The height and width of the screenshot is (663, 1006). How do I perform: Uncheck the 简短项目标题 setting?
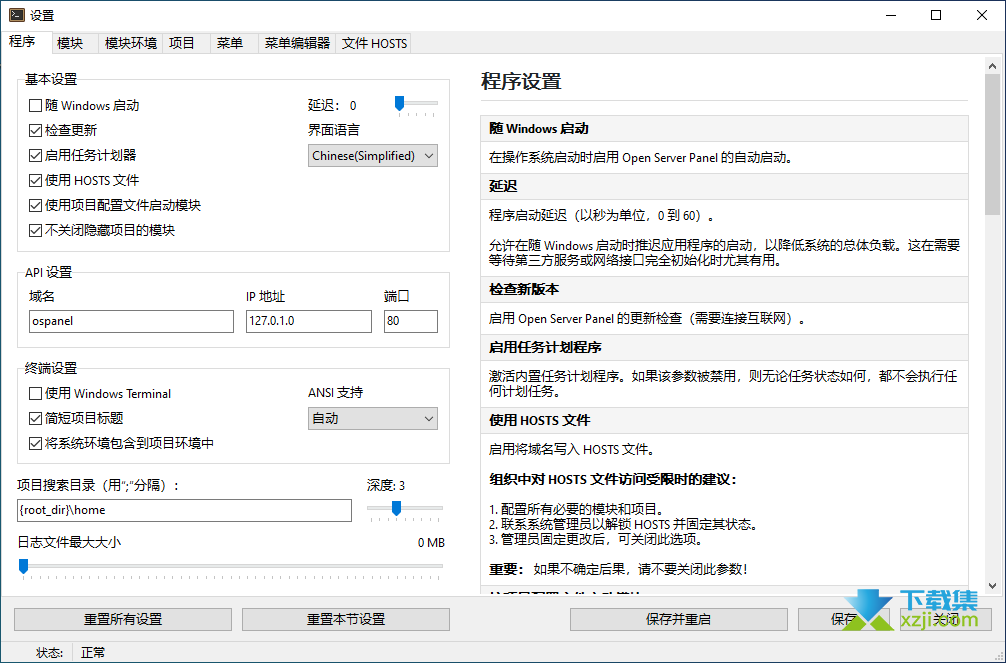coord(34,418)
